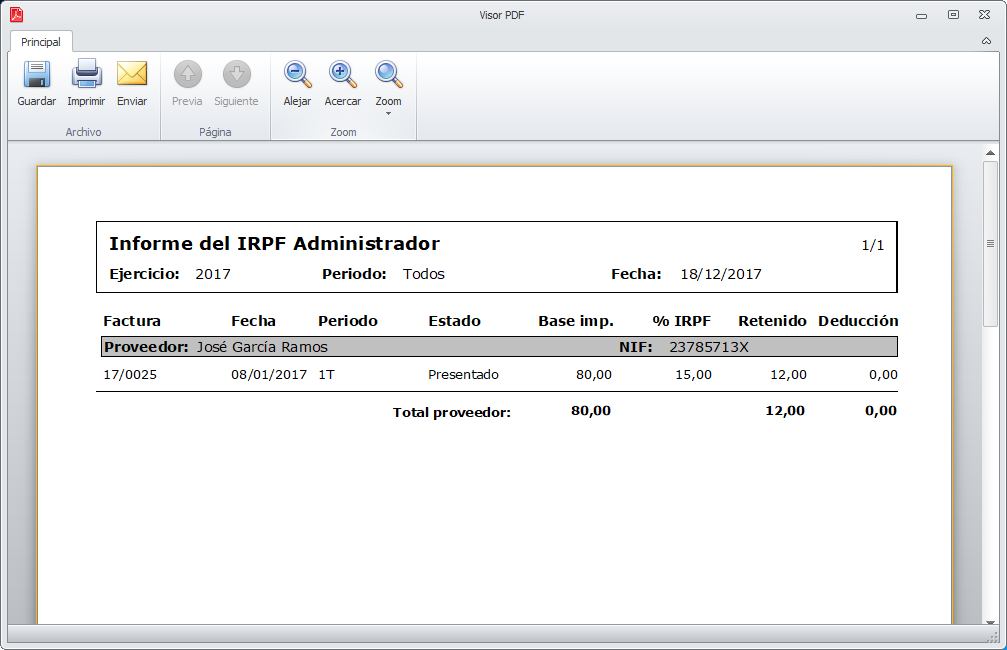Viewport: 1007px width, 650px height.
Task: Print the document with Imprimir
Action: coord(86,83)
